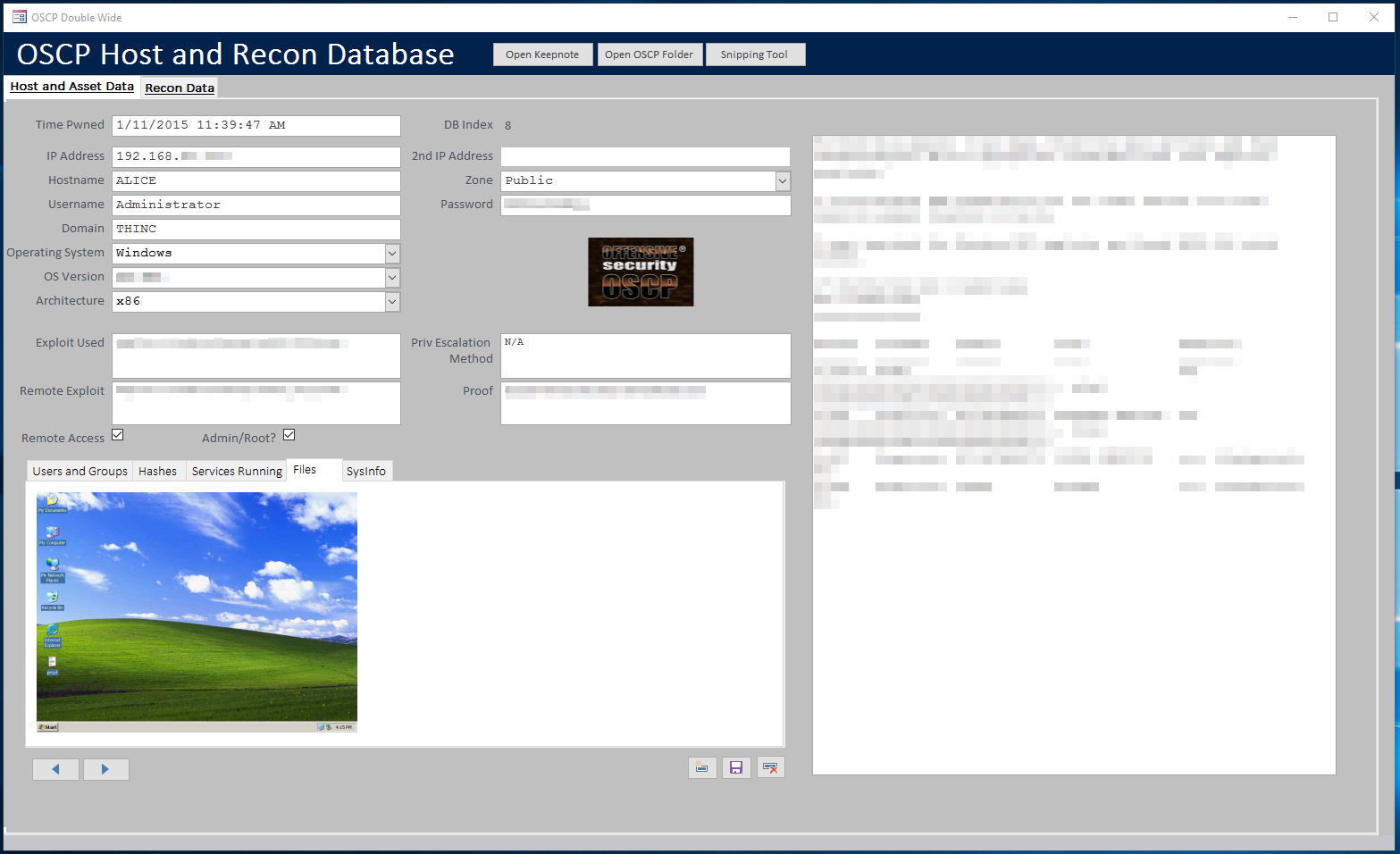Viewport: 1400px width, 854px height.
Task: Toggle the Admin/Root? checkbox
Action: 289,435
